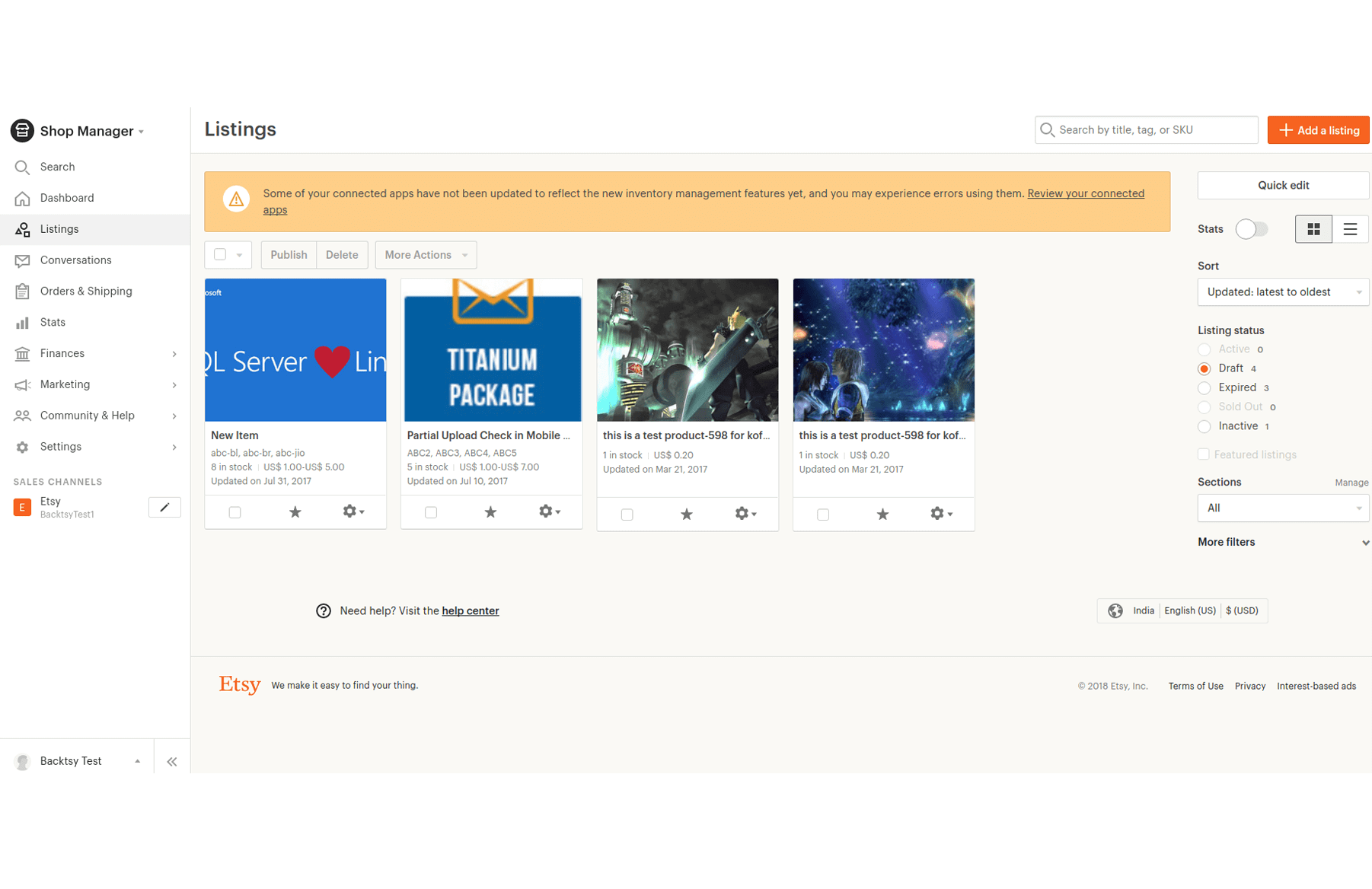The width and height of the screenshot is (1372, 889).
Task: Click the Quick edit button
Action: point(1283,186)
